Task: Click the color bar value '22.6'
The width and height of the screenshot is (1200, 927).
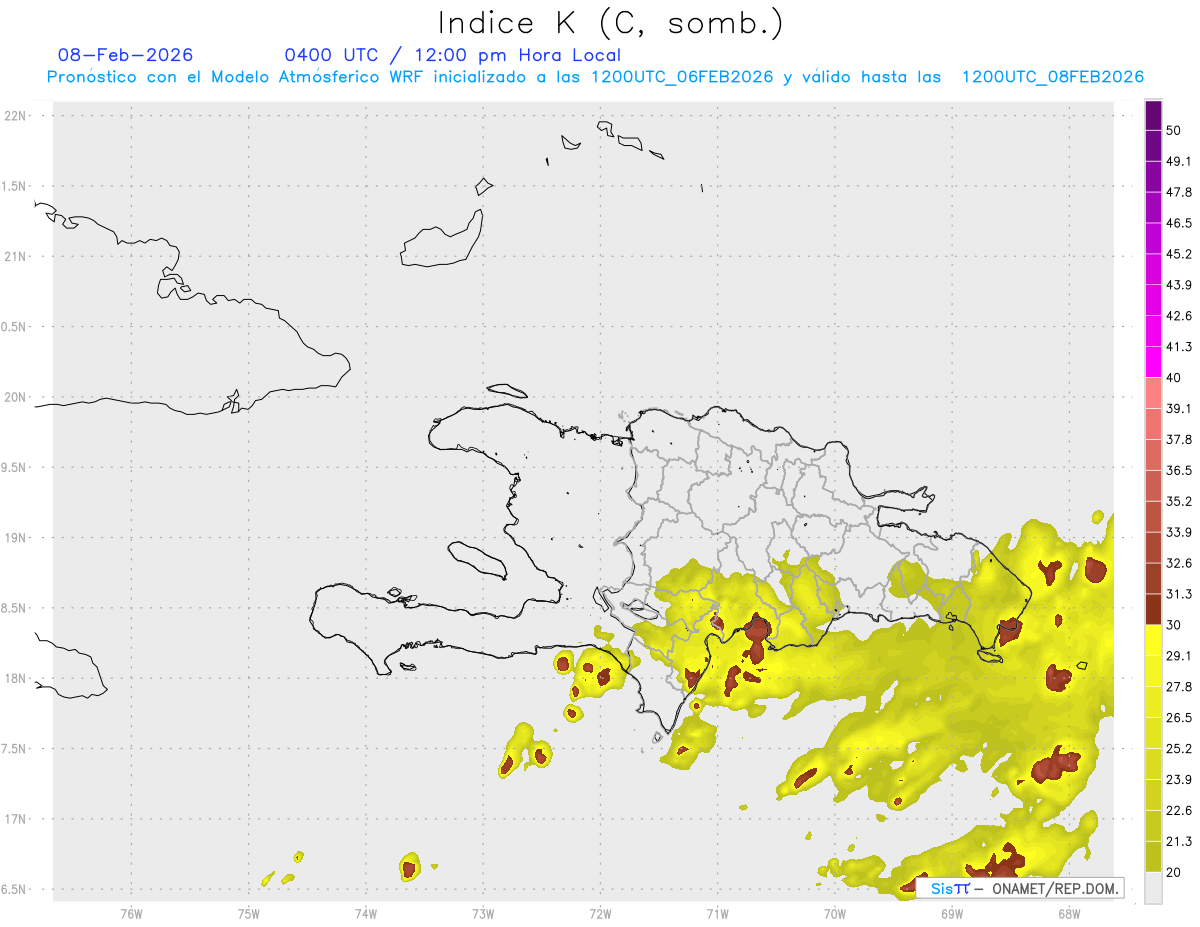Action: pyautogui.click(x=1179, y=810)
